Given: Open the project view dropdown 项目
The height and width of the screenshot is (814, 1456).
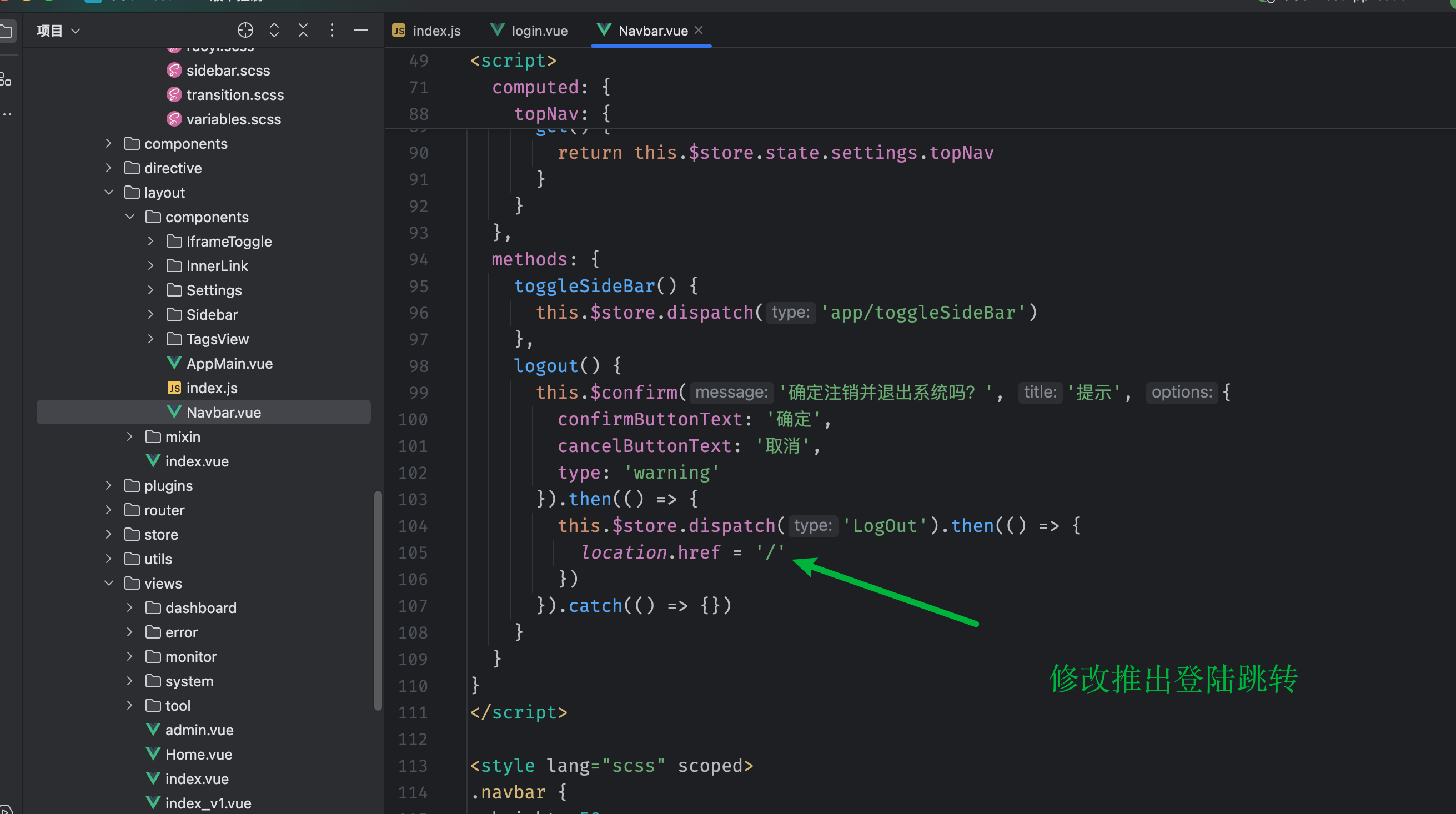Looking at the screenshot, I should (x=58, y=31).
